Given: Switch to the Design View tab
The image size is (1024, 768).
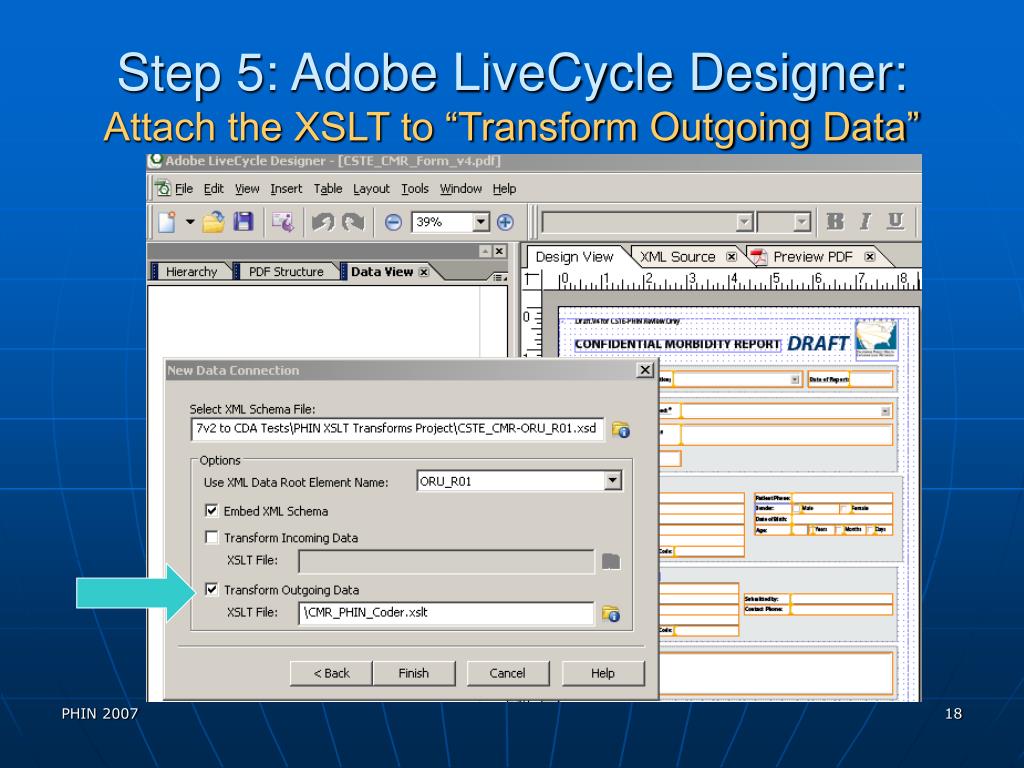Looking at the screenshot, I should 575,257.
